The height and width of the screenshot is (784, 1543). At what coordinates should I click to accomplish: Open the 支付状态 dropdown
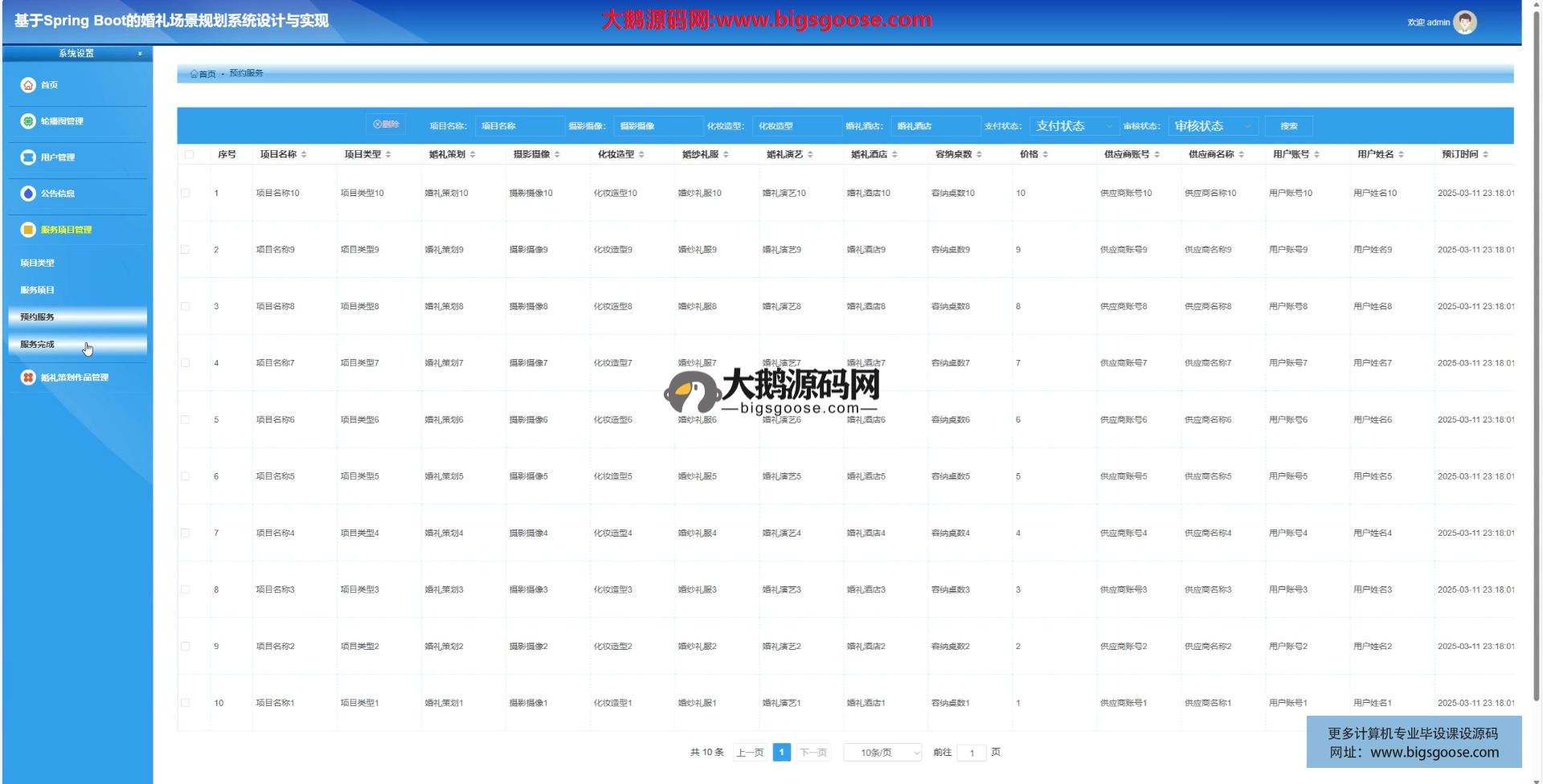(x=1074, y=126)
